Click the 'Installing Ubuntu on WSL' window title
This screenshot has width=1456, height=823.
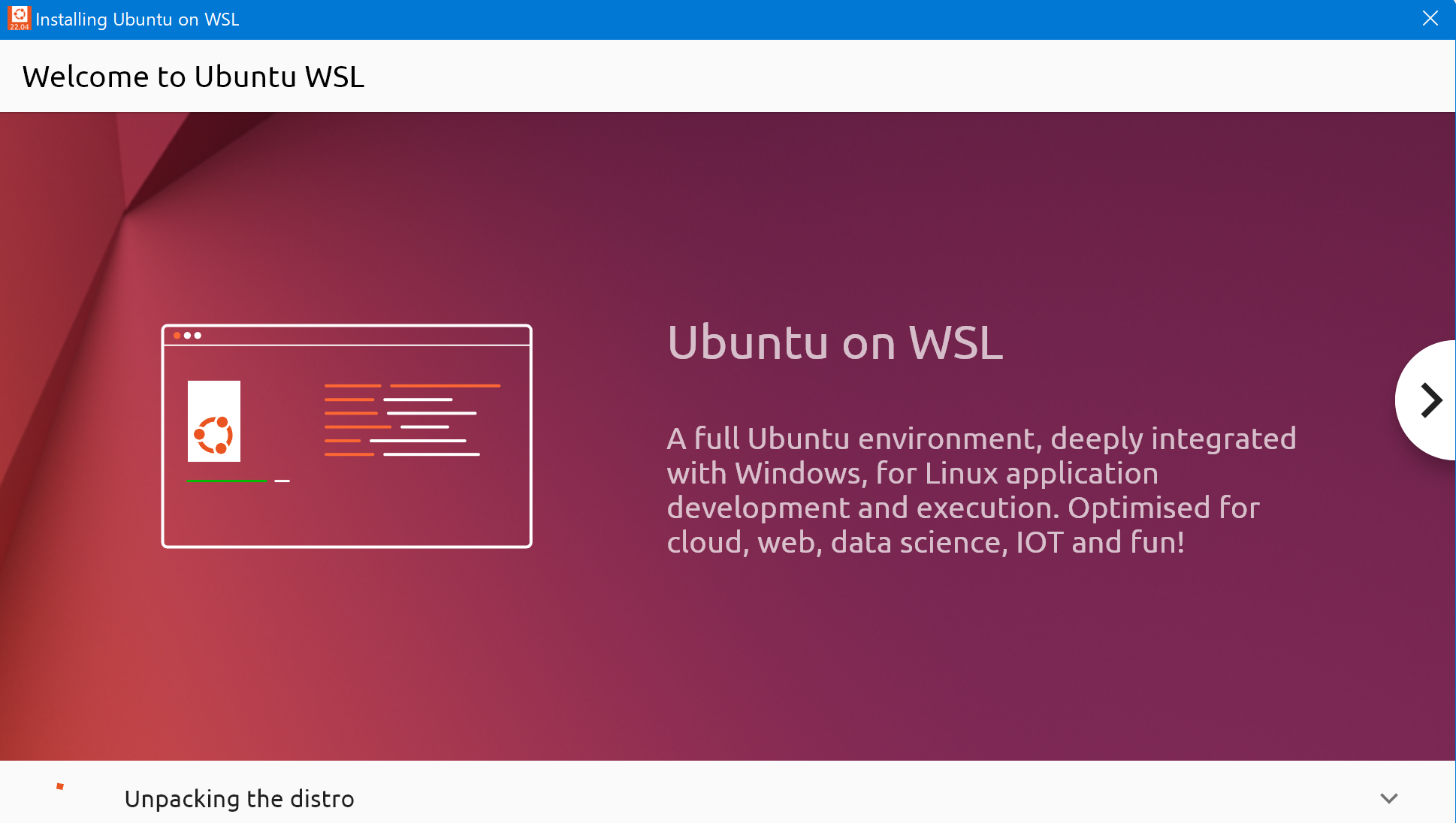pos(137,20)
